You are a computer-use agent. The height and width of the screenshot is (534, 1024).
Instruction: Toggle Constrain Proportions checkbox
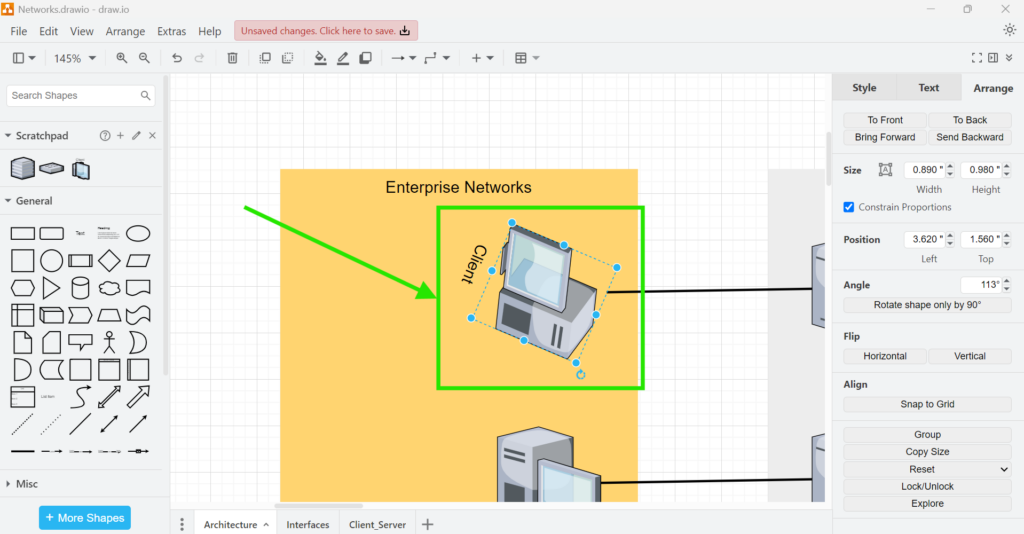coord(848,207)
